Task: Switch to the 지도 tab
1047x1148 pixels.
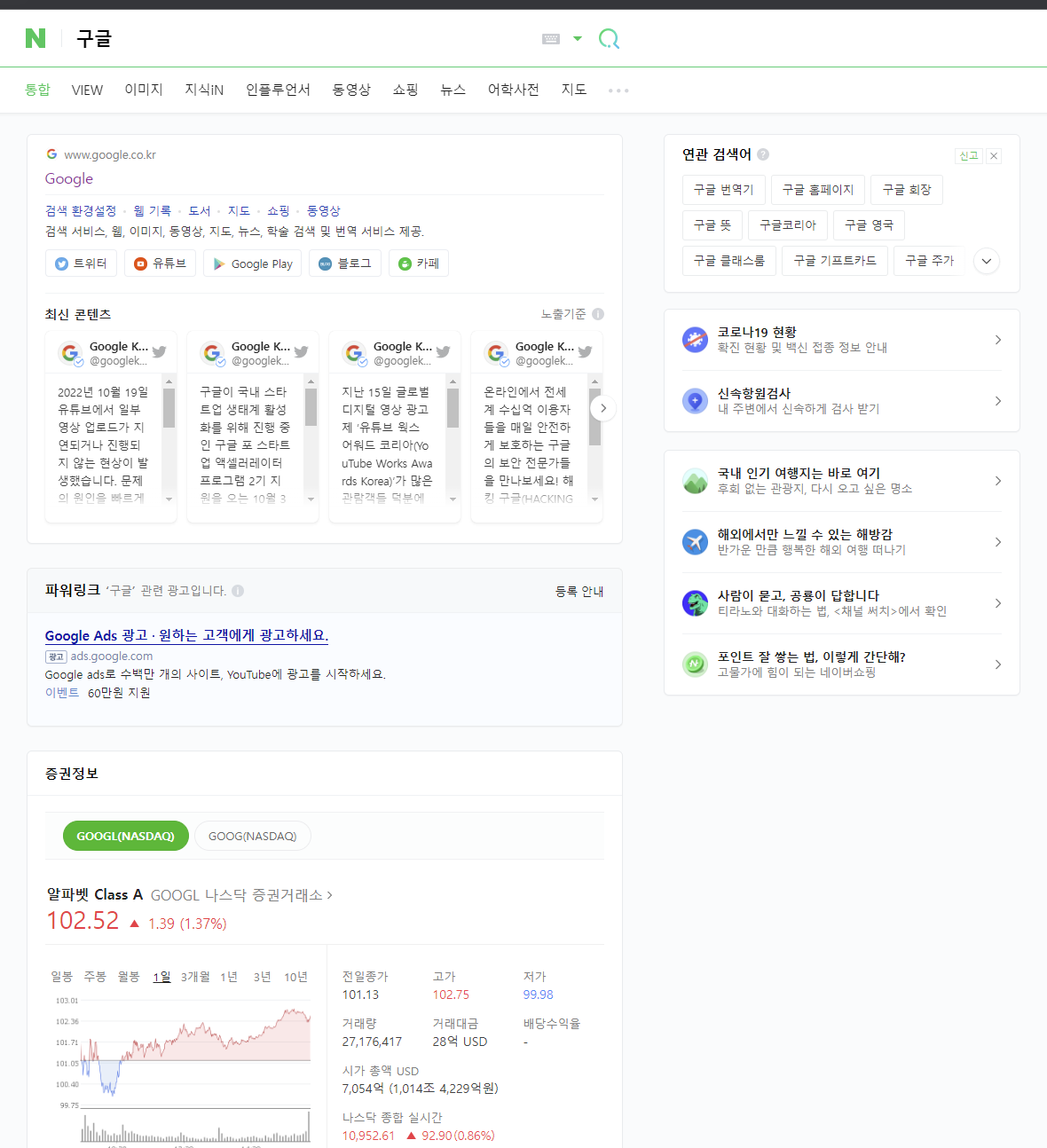Action: click(574, 90)
